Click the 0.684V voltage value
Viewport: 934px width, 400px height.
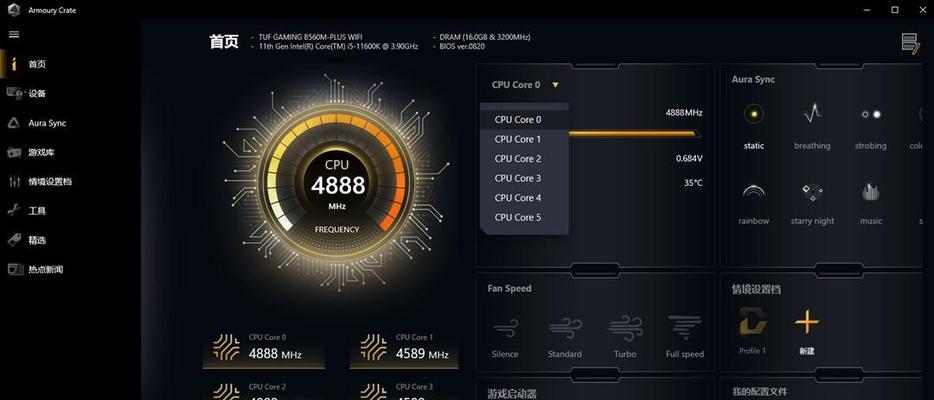tap(689, 158)
